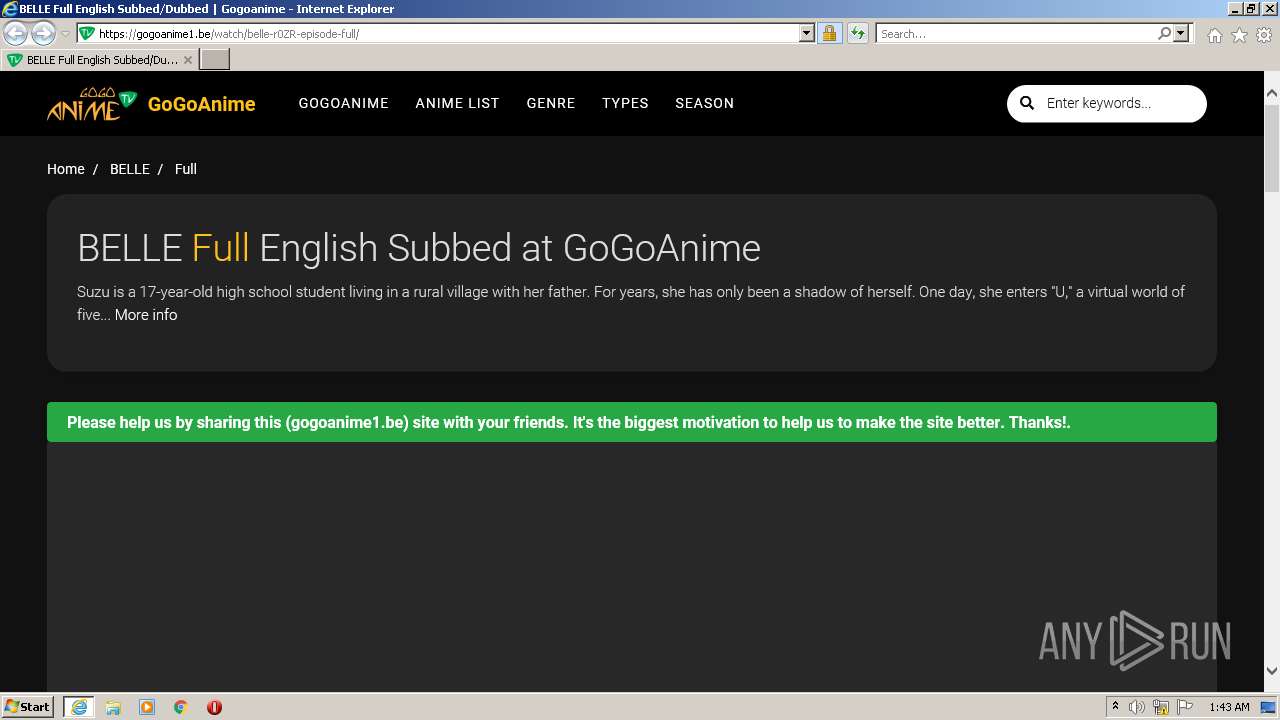The image size is (1280, 720).
Task: Click the Internet Explorer search box
Action: [1016, 33]
